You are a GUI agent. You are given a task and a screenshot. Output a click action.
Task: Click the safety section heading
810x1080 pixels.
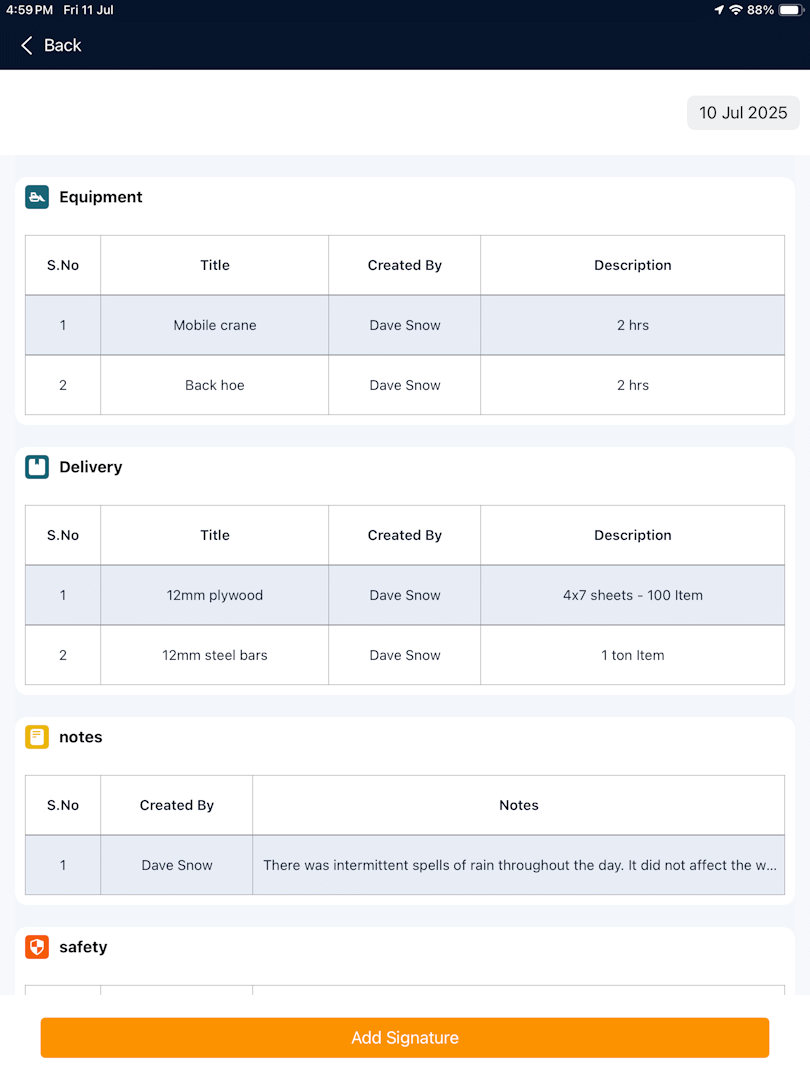tap(83, 947)
